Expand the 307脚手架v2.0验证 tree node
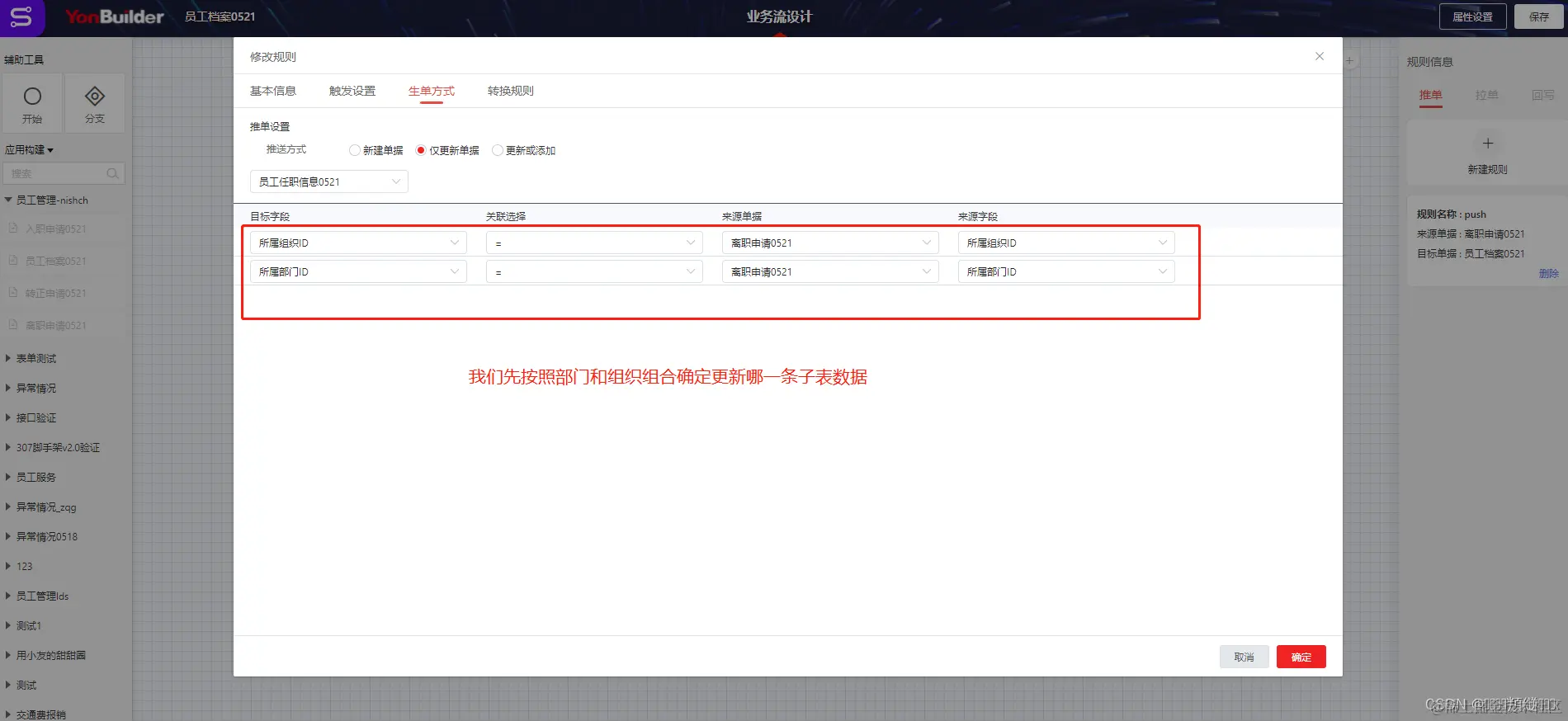 coord(8,447)
